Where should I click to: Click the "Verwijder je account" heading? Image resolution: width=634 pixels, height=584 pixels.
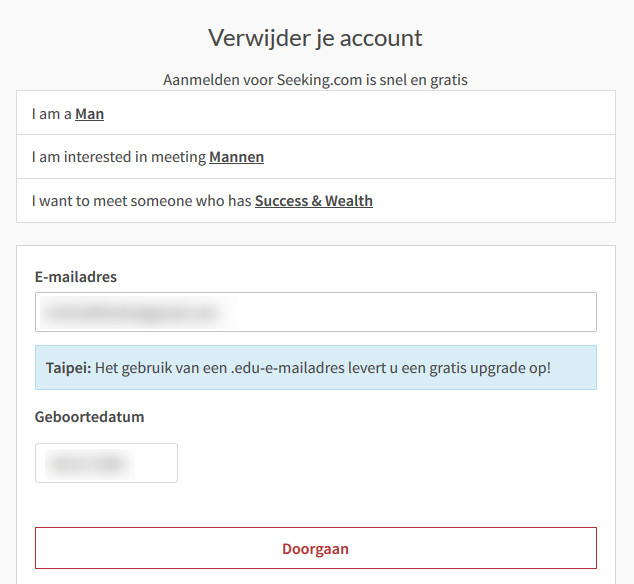coord(315,38)
